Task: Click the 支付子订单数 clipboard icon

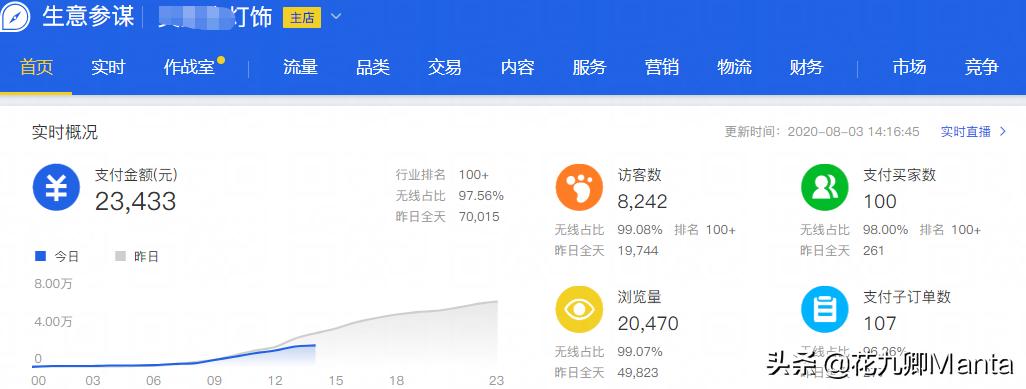Action: click(x=824, y=309)
